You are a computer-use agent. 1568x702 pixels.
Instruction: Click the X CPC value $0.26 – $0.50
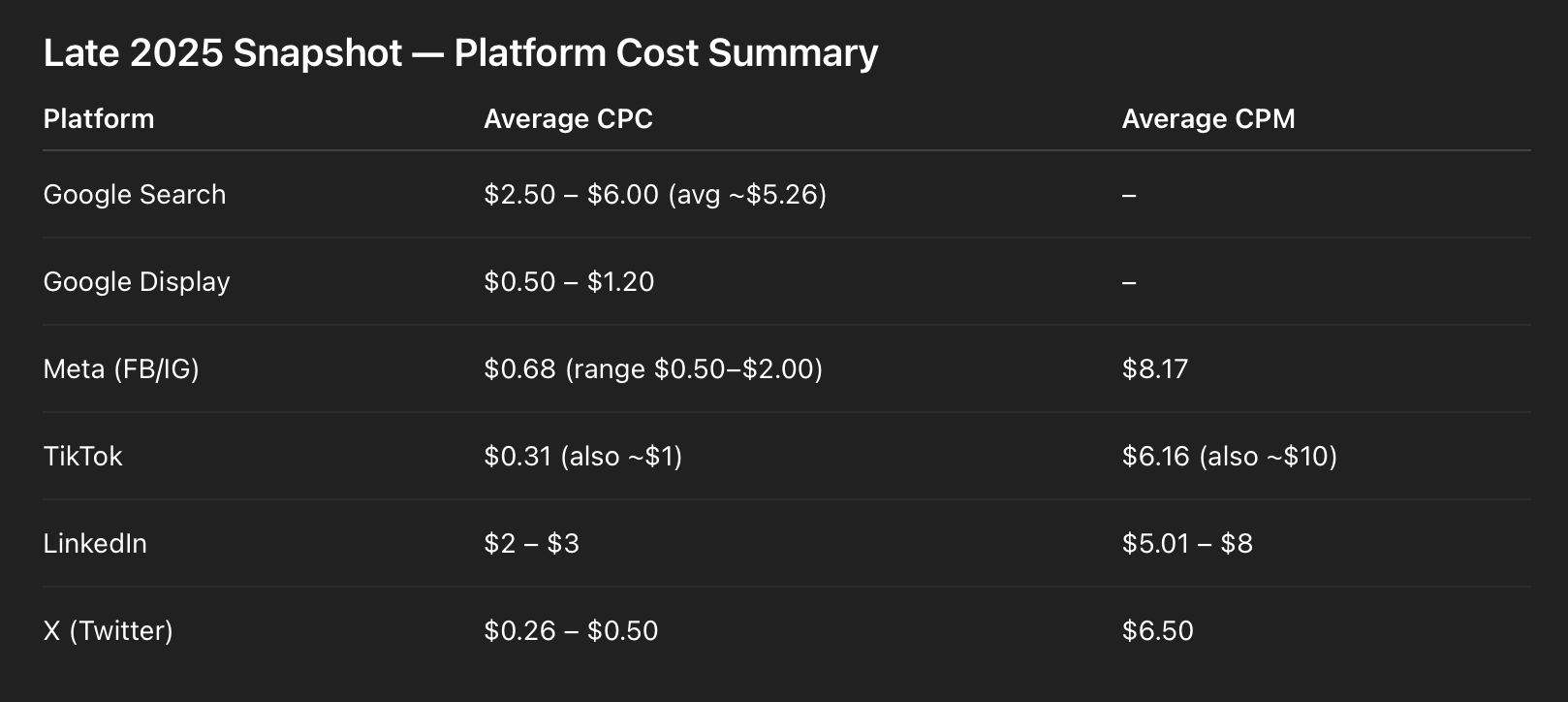[x=571, y=630]
